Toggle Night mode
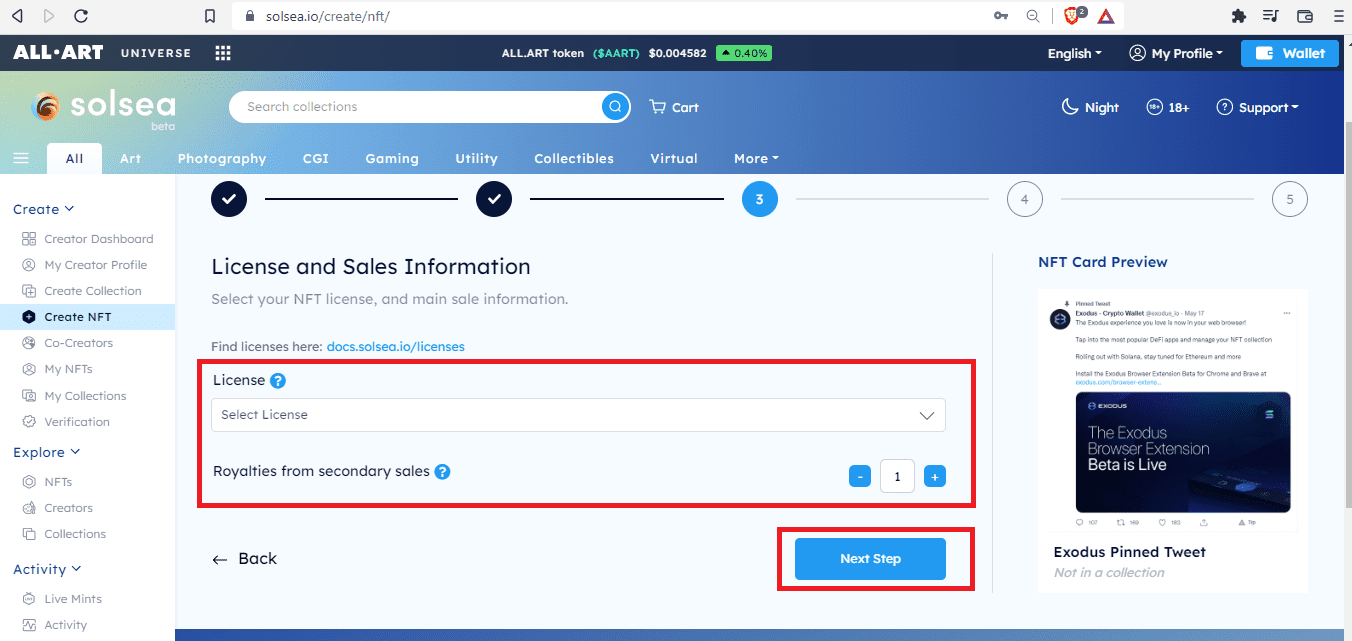This screenshot has width=1352, height=641. point(1090,107)
